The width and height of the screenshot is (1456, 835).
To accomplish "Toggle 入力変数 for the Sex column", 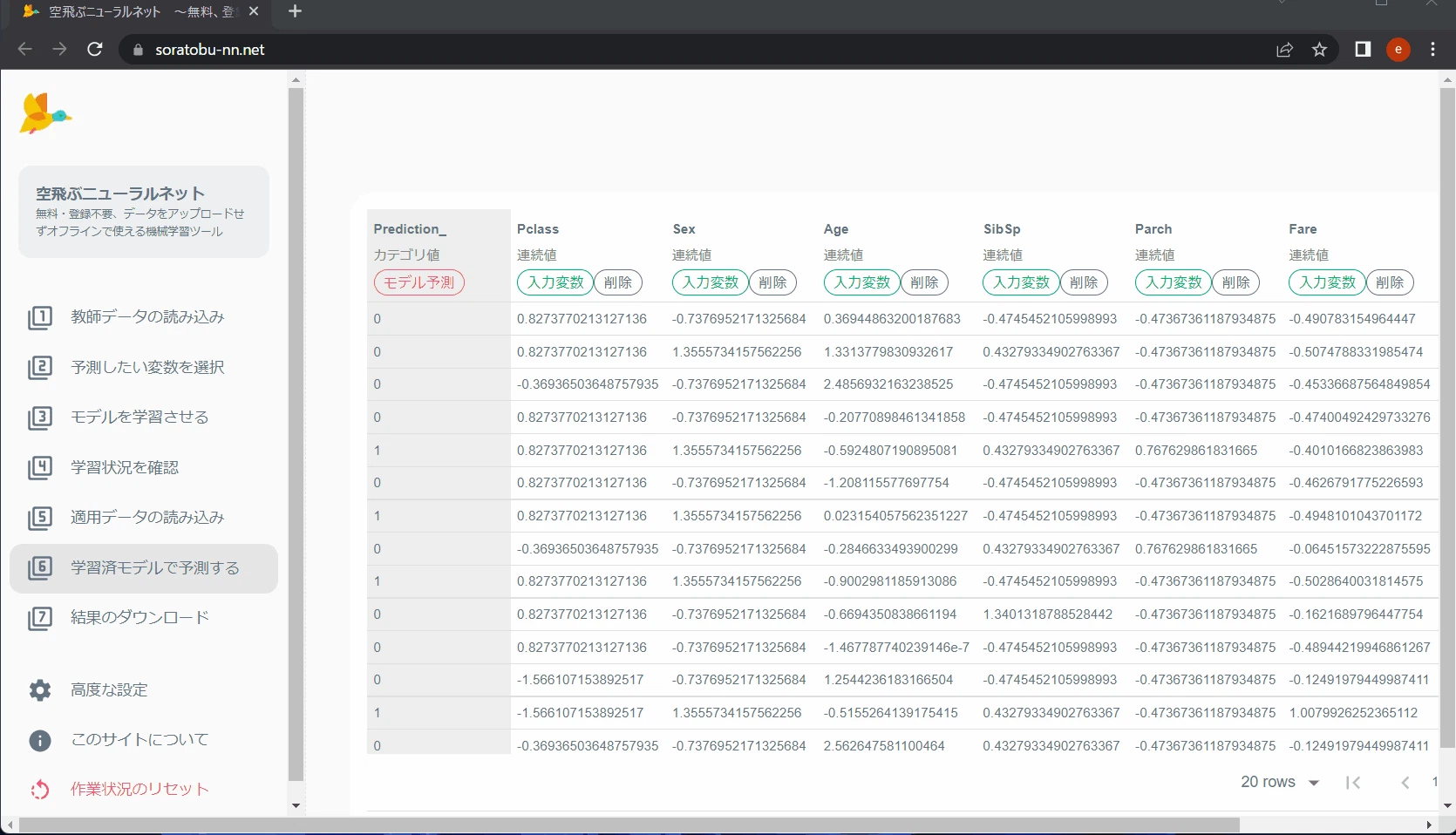I will pyautogui.click(x=711, y=282).
